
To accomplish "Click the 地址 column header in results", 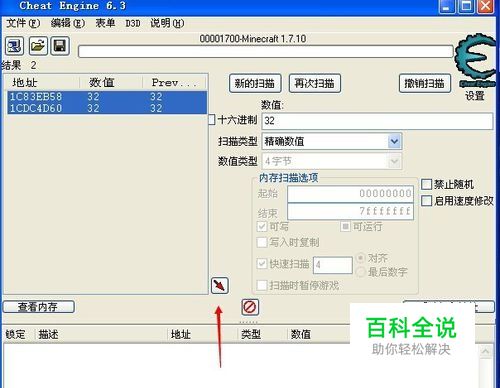I will coord(42,82).
